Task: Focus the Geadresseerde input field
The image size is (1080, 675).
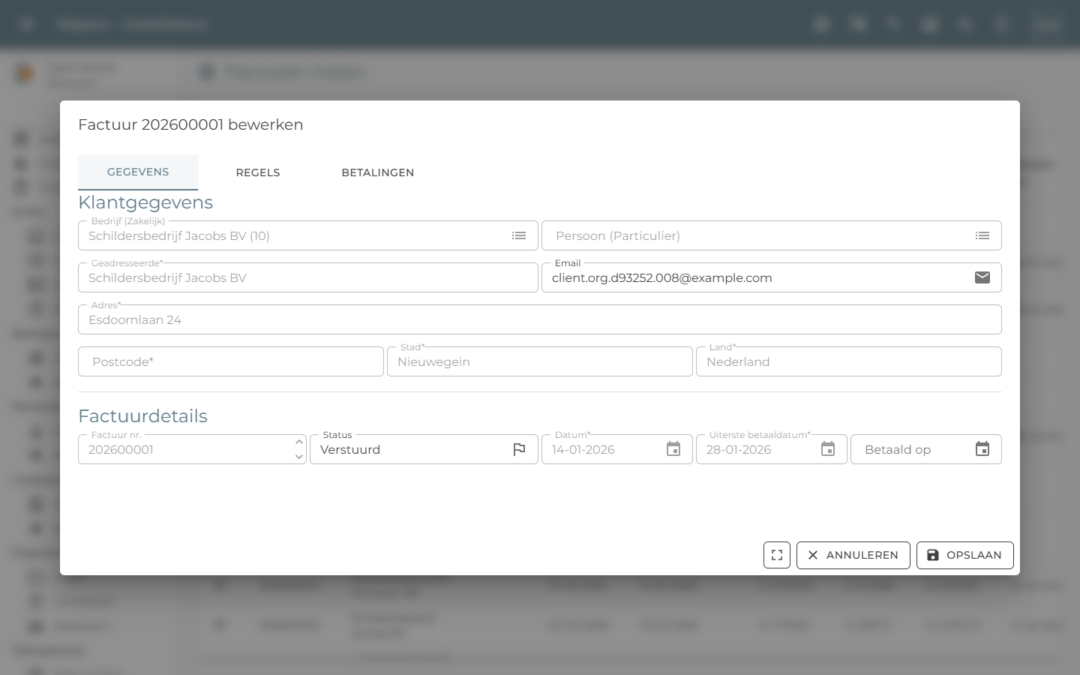Action: pos(308,278)
